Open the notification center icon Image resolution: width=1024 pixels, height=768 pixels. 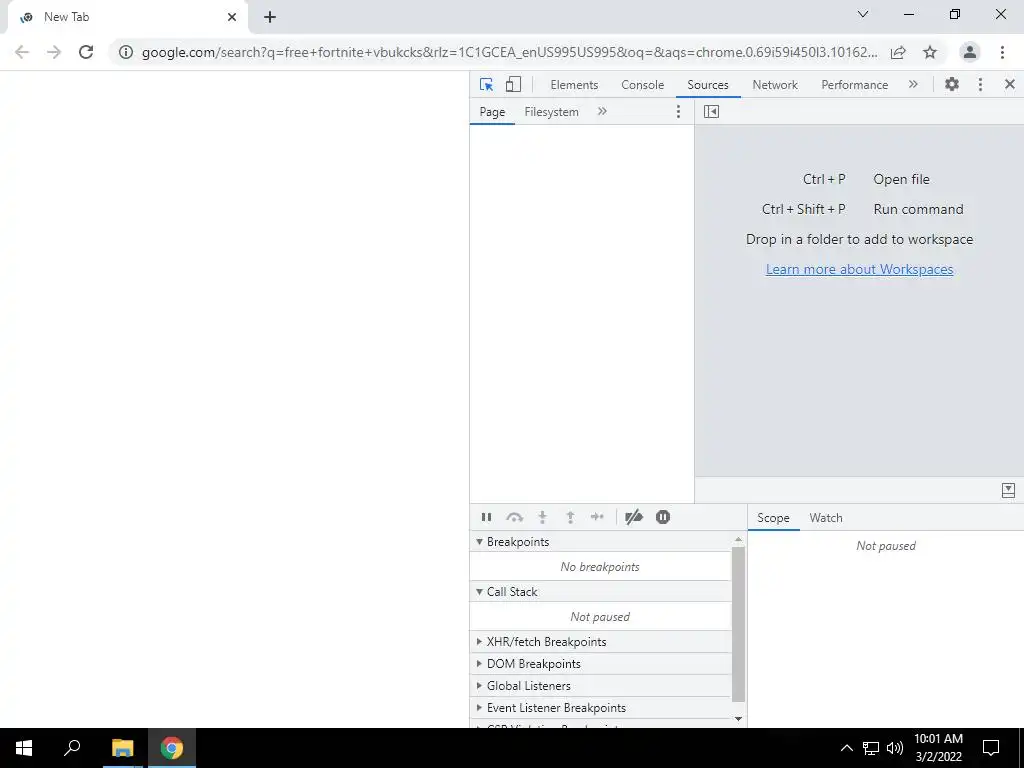991,748
